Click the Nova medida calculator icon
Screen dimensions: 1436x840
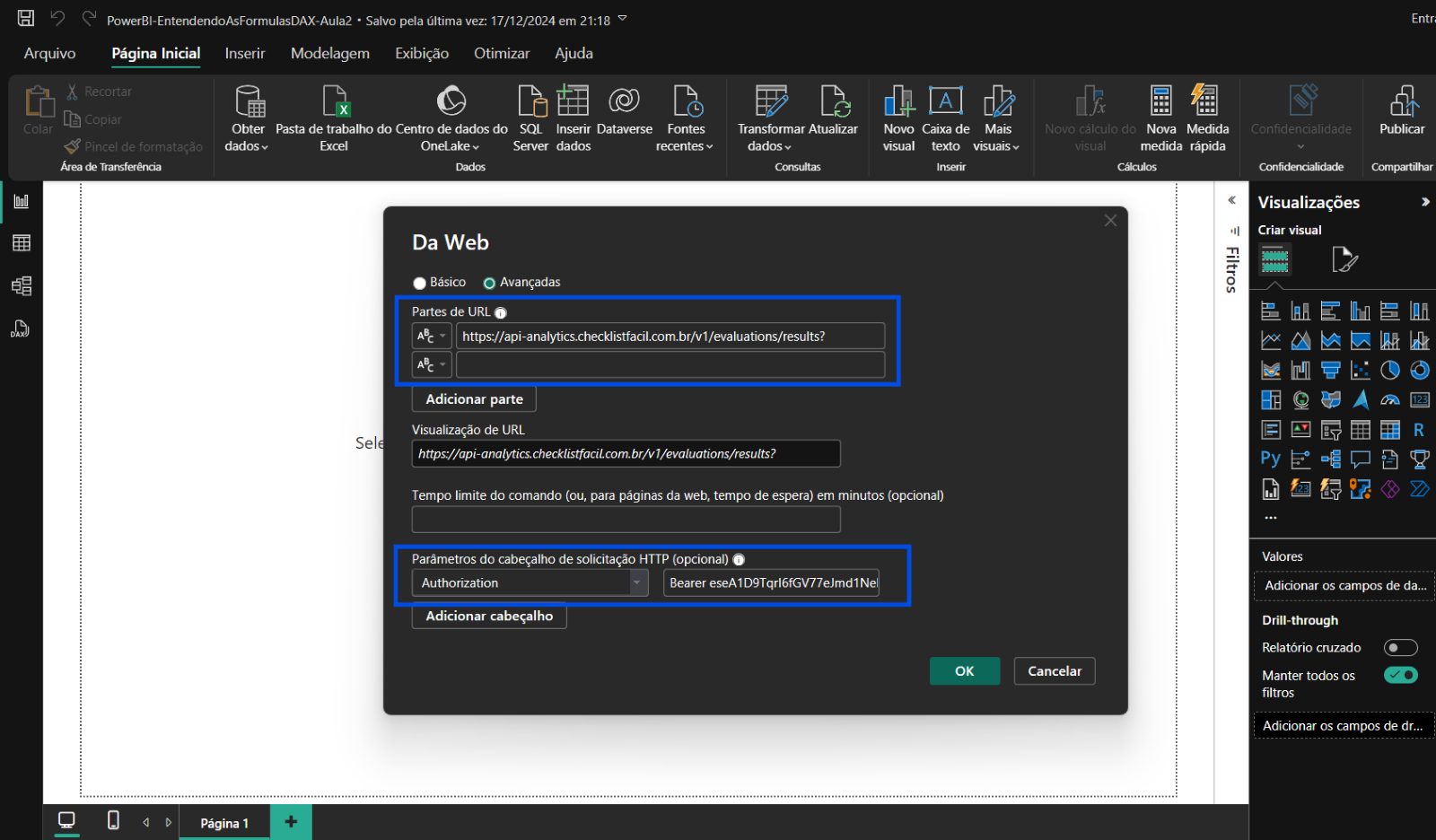click(1161, 101)
